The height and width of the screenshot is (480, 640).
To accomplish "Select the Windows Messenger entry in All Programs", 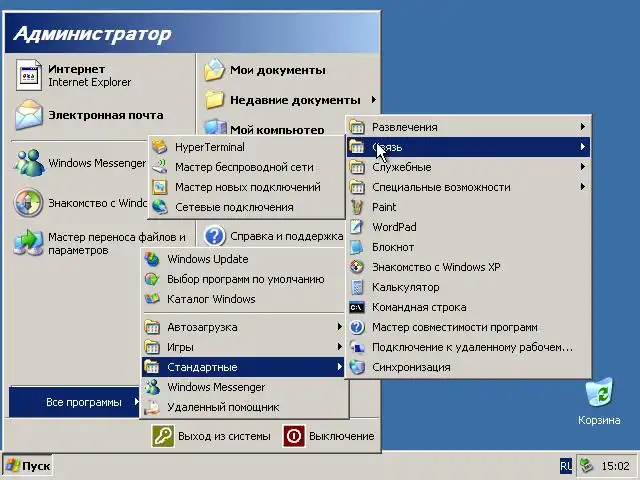I will [x=243, y=387].
